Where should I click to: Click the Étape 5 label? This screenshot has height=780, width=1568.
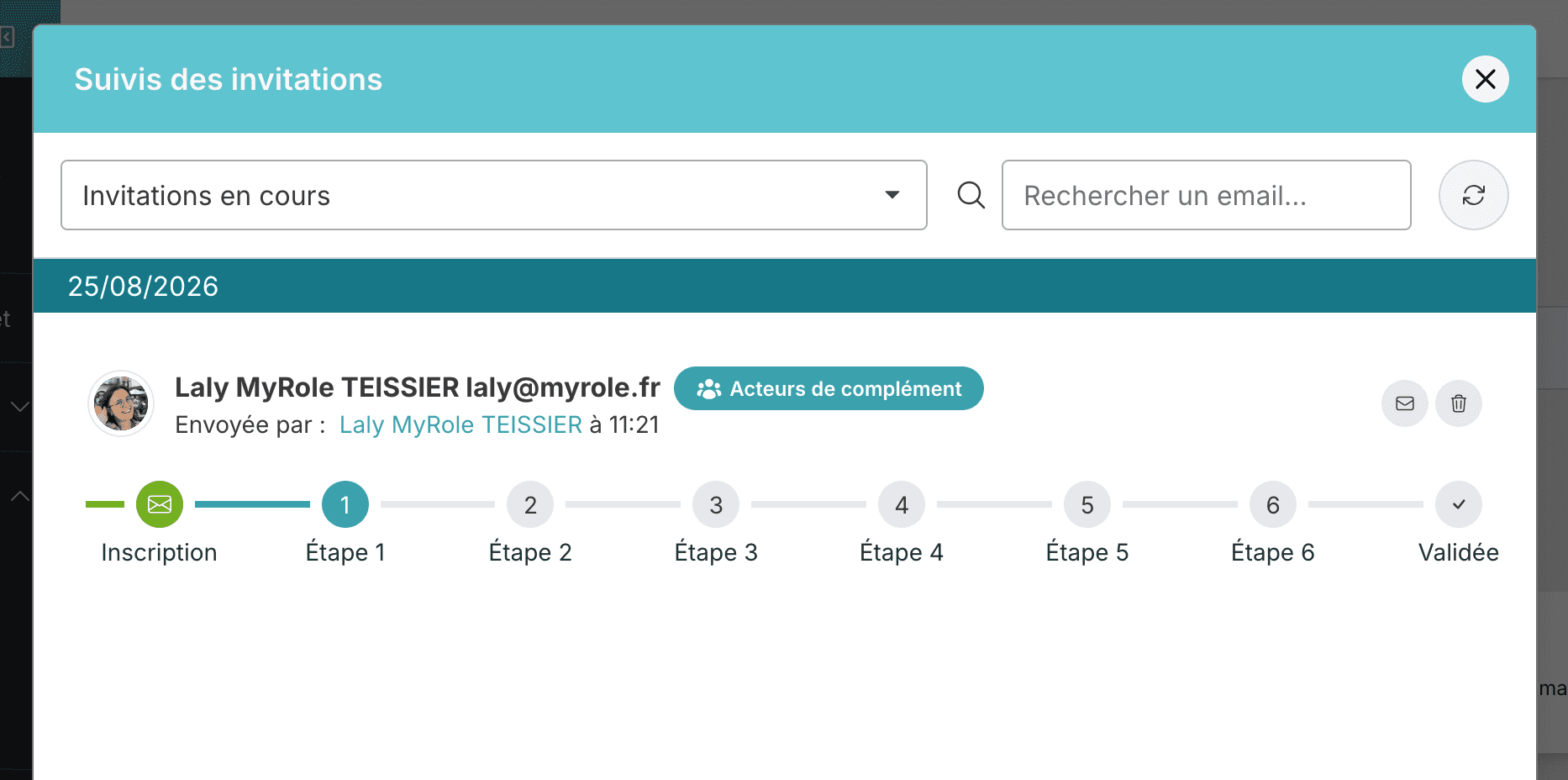[1087, 552]
